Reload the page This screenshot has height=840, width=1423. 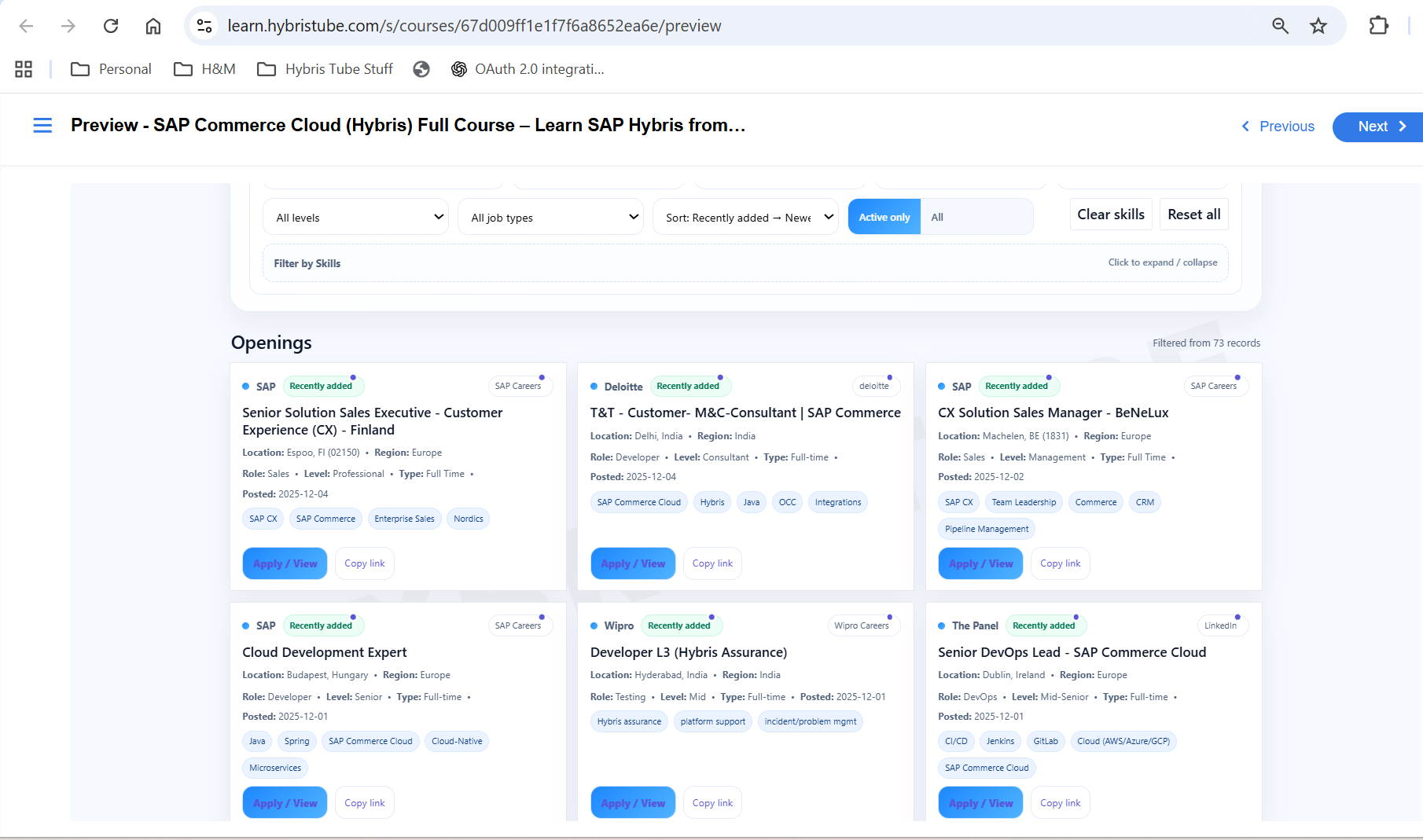(111, 25)
